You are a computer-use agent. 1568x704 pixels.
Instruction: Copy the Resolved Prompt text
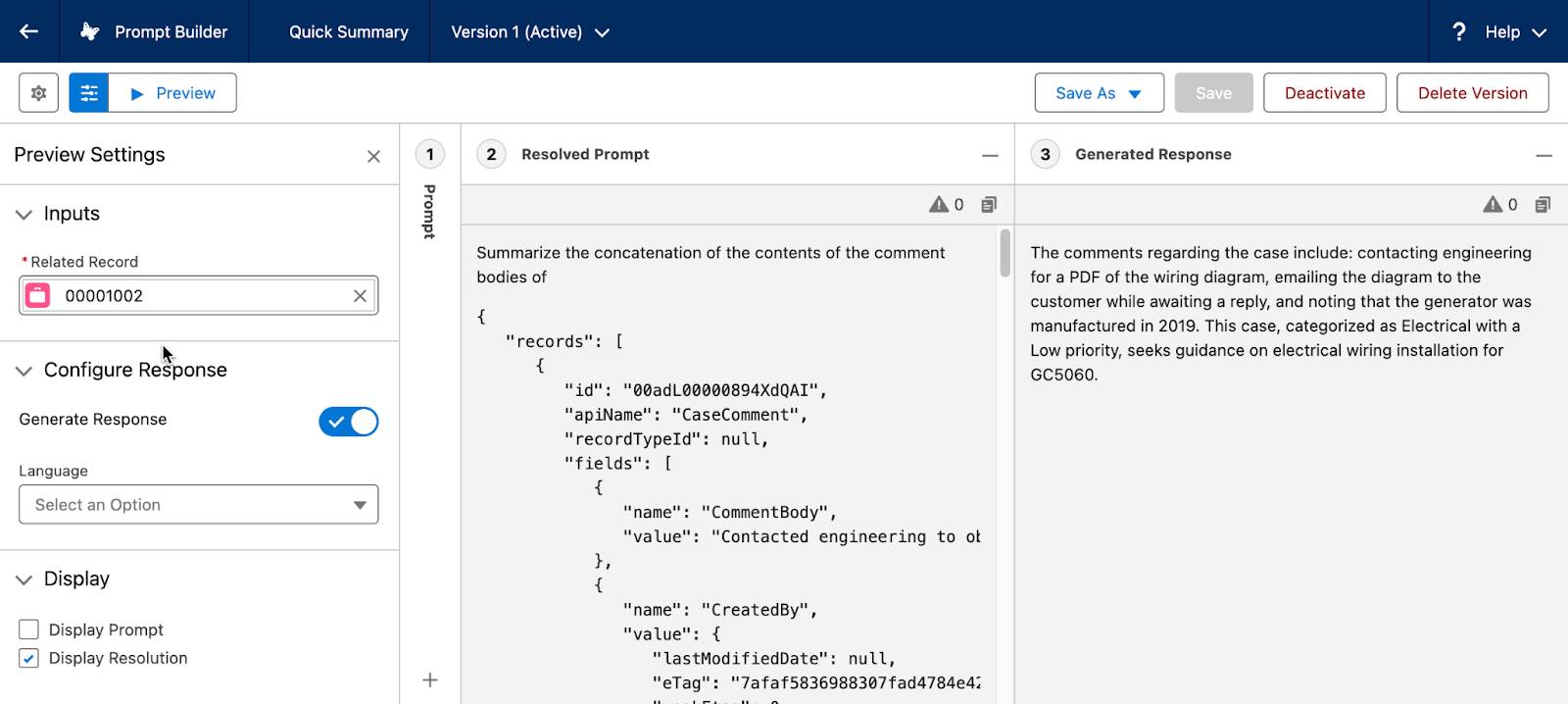point(989,204)
